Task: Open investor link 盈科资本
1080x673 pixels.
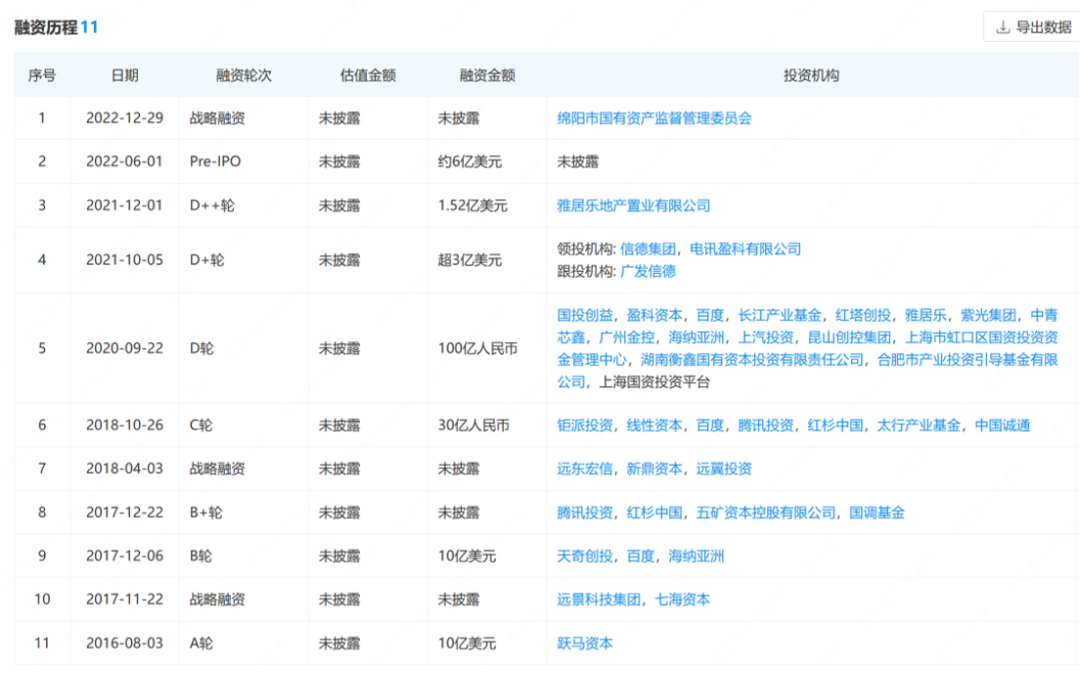Action: (654, 315)
